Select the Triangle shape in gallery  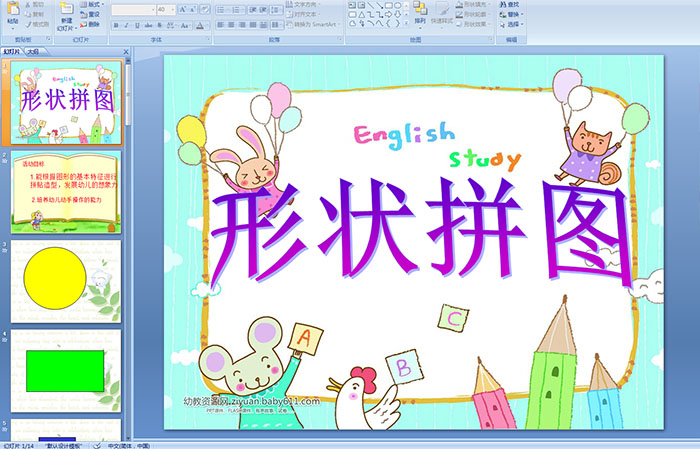pos(362,15)
